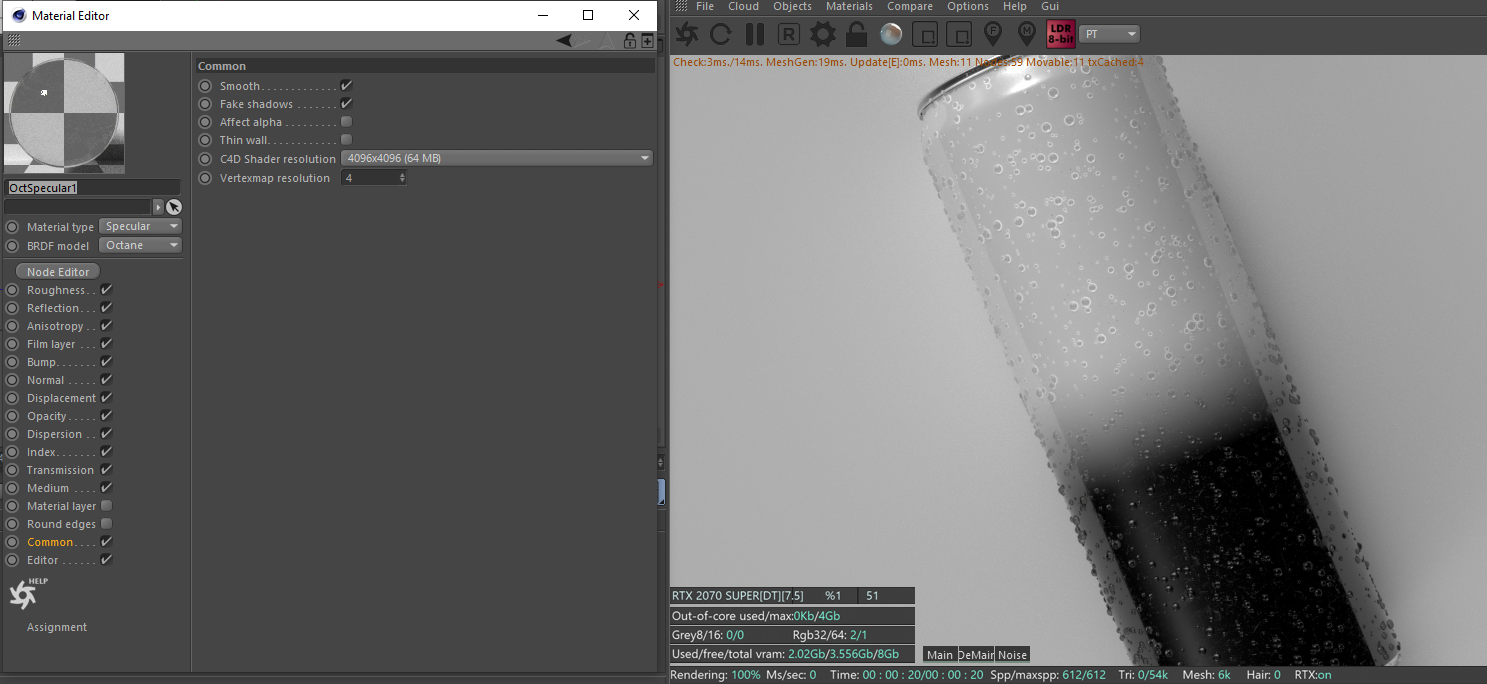Toggle the Roughness channel checkbox
The image size is (1487, 684).
pyautogui.click(x=106, y=290)
